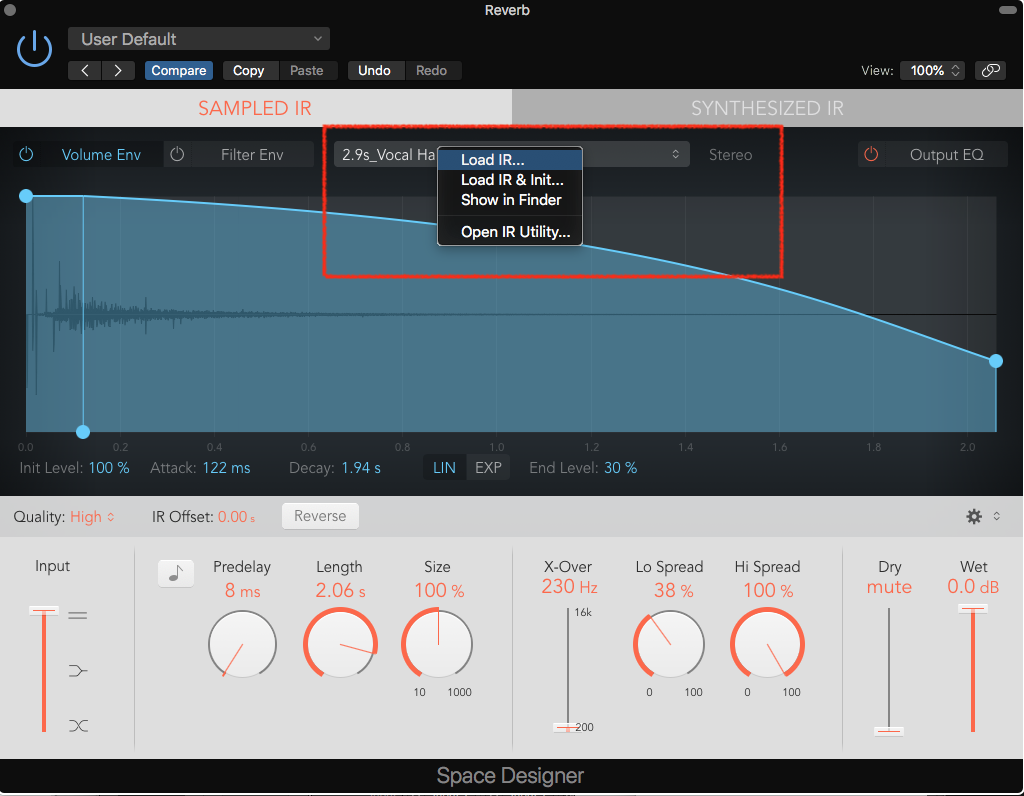This screenshot has height=796, width=1024.
Task: Click the Wet 0.0 dB value
Action: [x=973, y=586]
